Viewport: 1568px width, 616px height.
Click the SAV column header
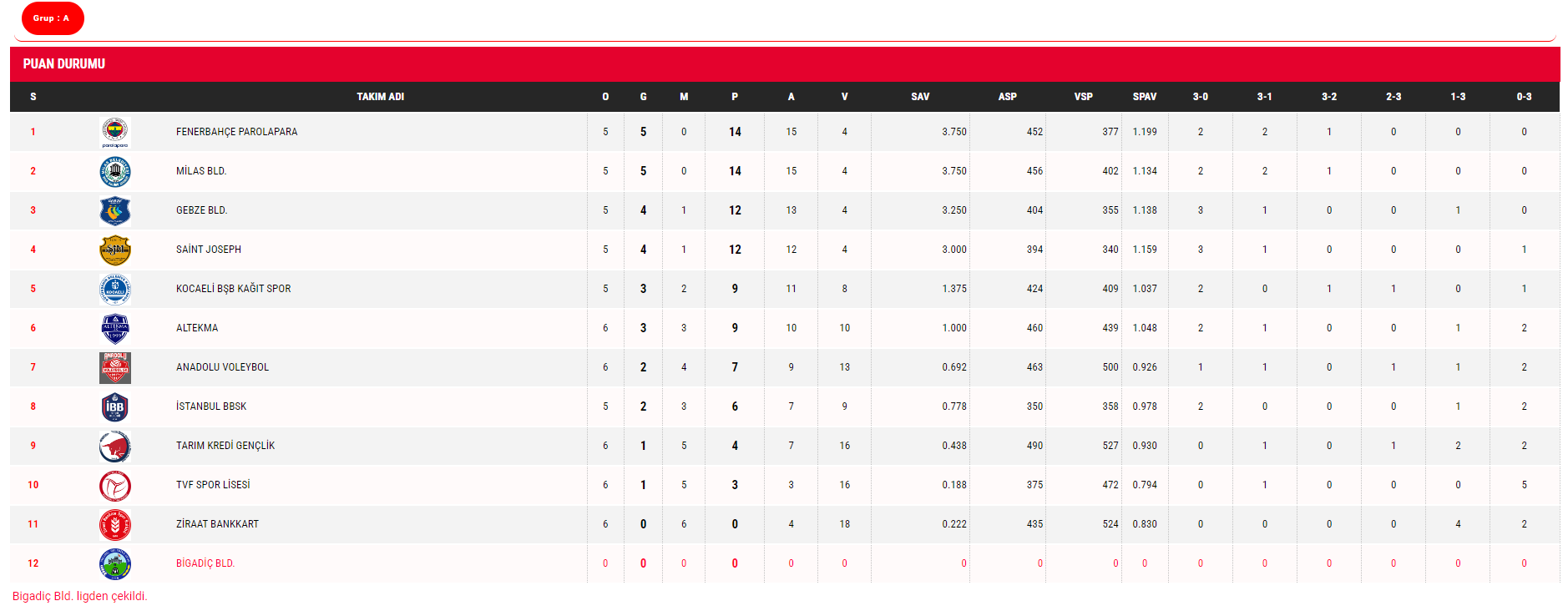[920, 97]
